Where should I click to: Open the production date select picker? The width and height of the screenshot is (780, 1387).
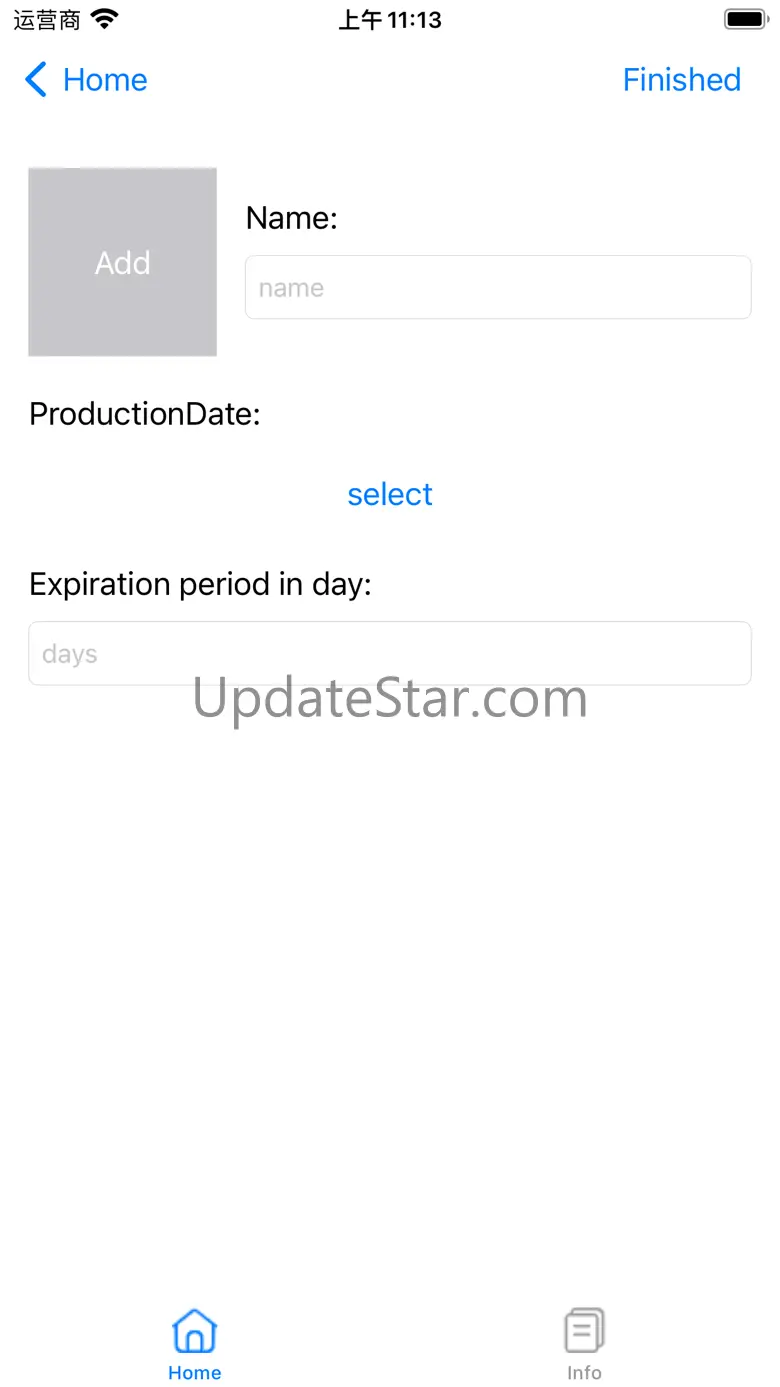[390, 494]
